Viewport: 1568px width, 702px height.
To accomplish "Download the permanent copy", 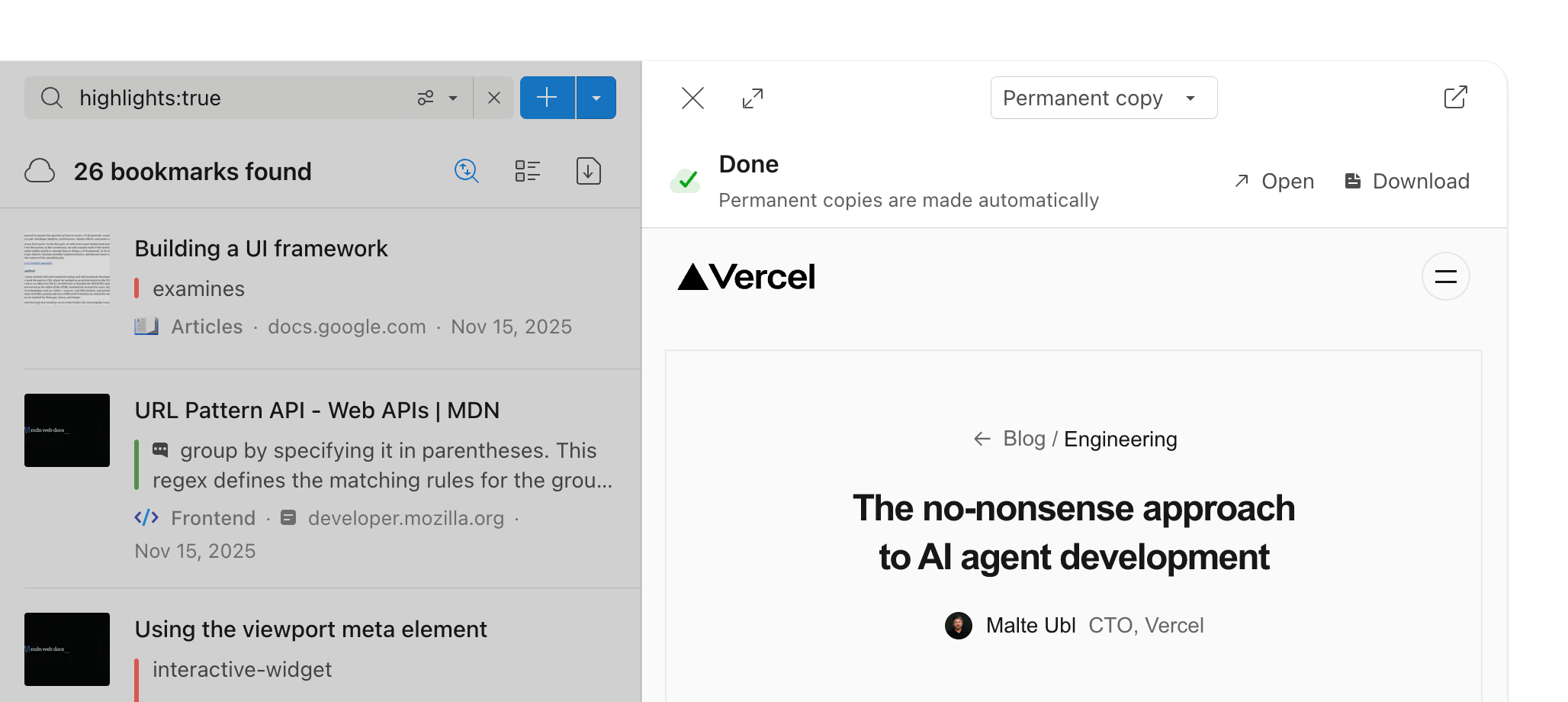I will click(x=1407, y=181).
